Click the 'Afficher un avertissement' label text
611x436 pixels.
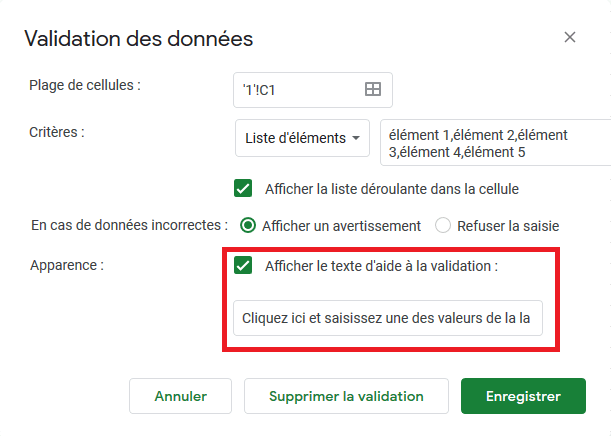[341, 226]
